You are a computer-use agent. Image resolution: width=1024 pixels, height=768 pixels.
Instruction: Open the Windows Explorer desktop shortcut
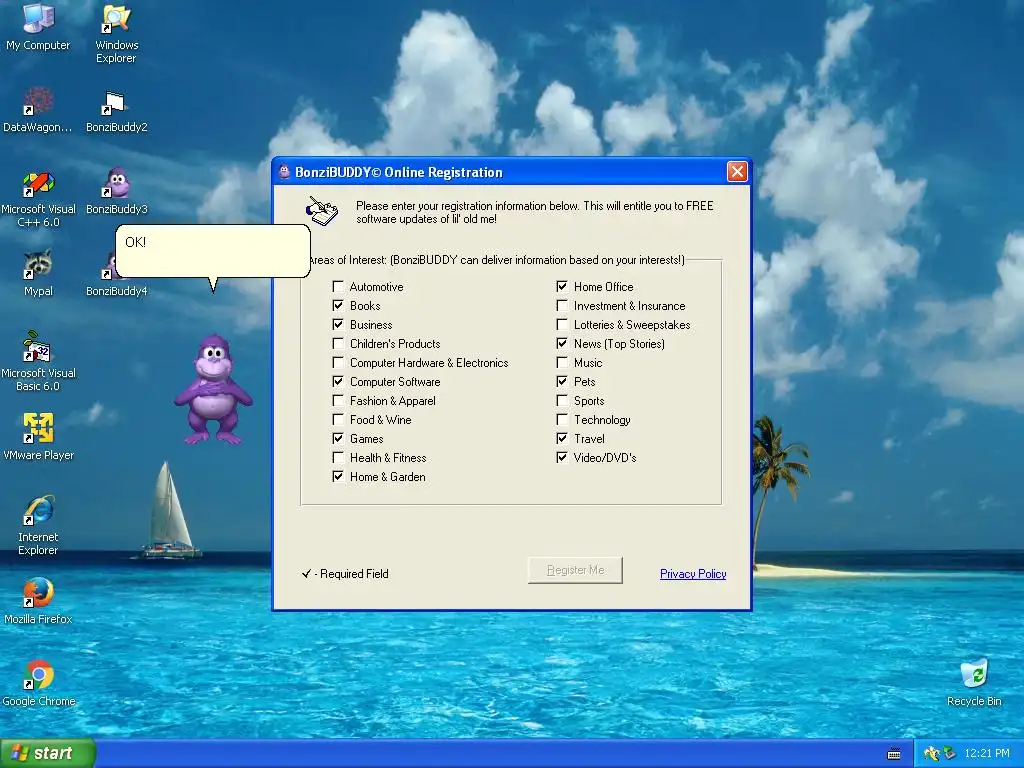116,33
